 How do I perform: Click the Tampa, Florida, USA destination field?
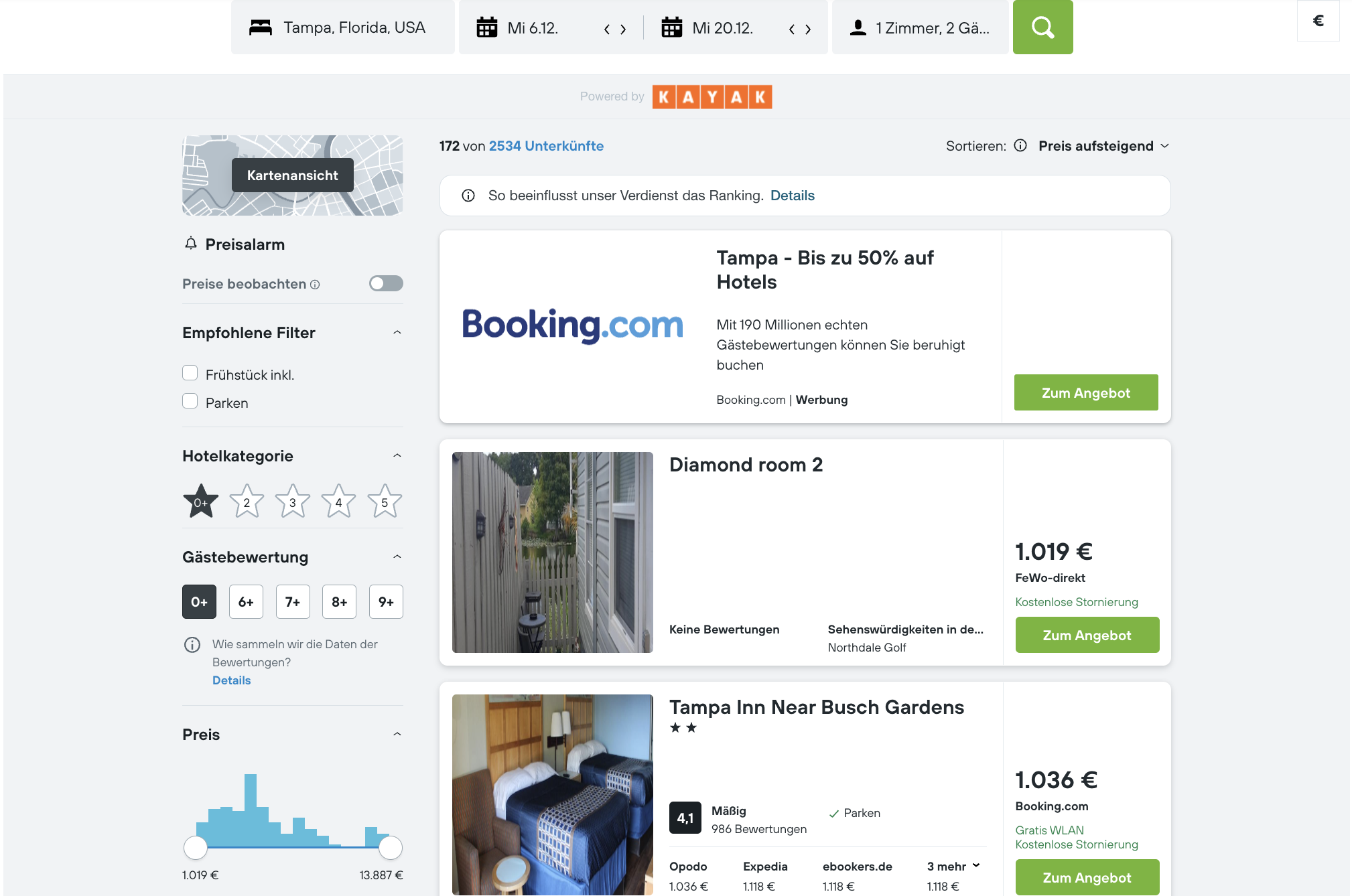pos(343,27)
